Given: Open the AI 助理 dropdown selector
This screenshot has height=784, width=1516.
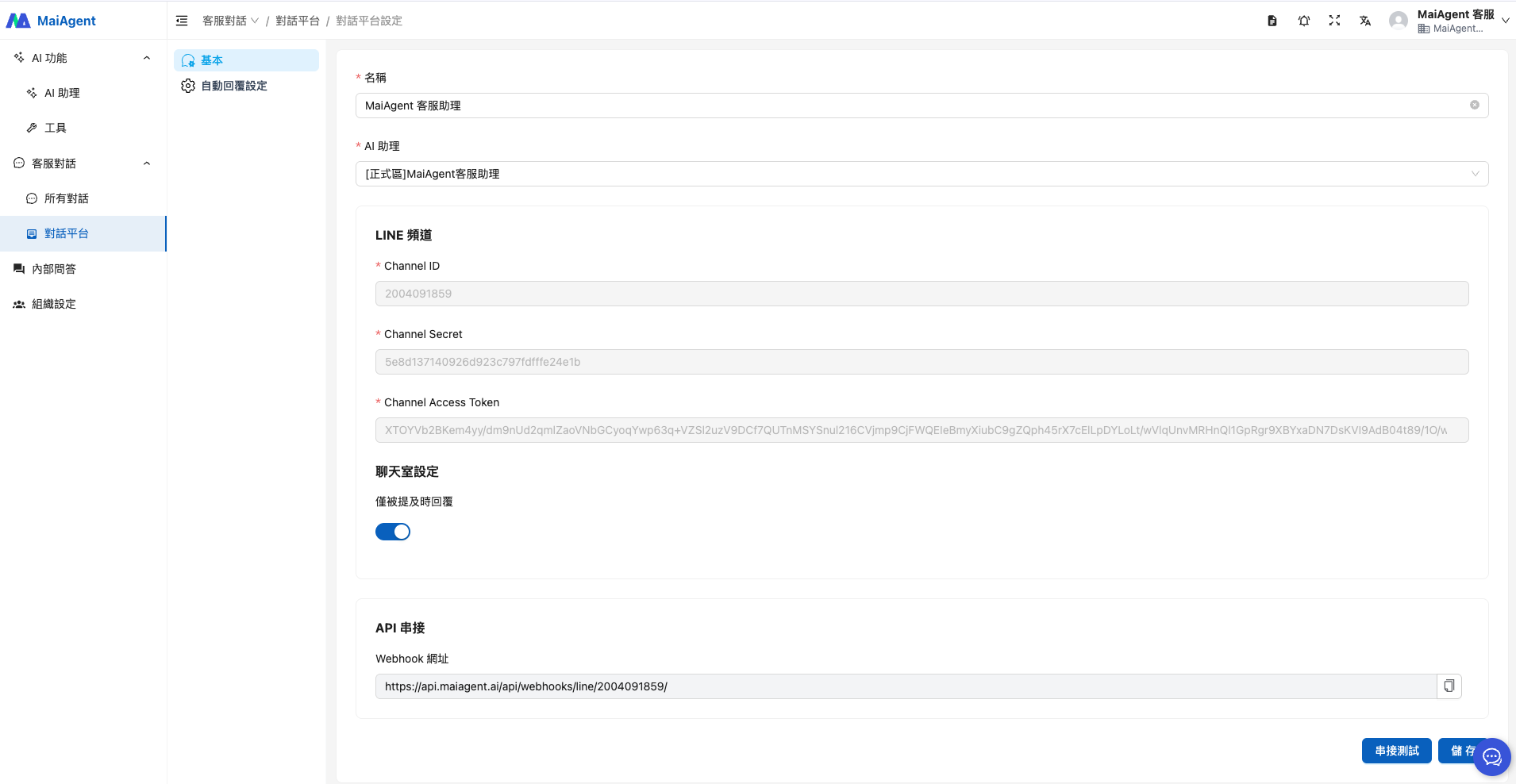Looking at the screenshot, I should click(921, 174).
